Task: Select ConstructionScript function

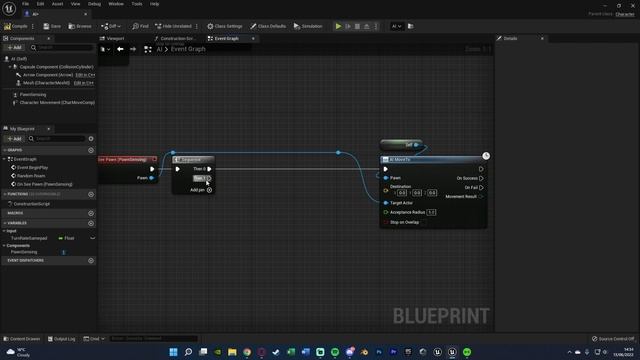Action: pyautogui.click(x=31, y=204)
